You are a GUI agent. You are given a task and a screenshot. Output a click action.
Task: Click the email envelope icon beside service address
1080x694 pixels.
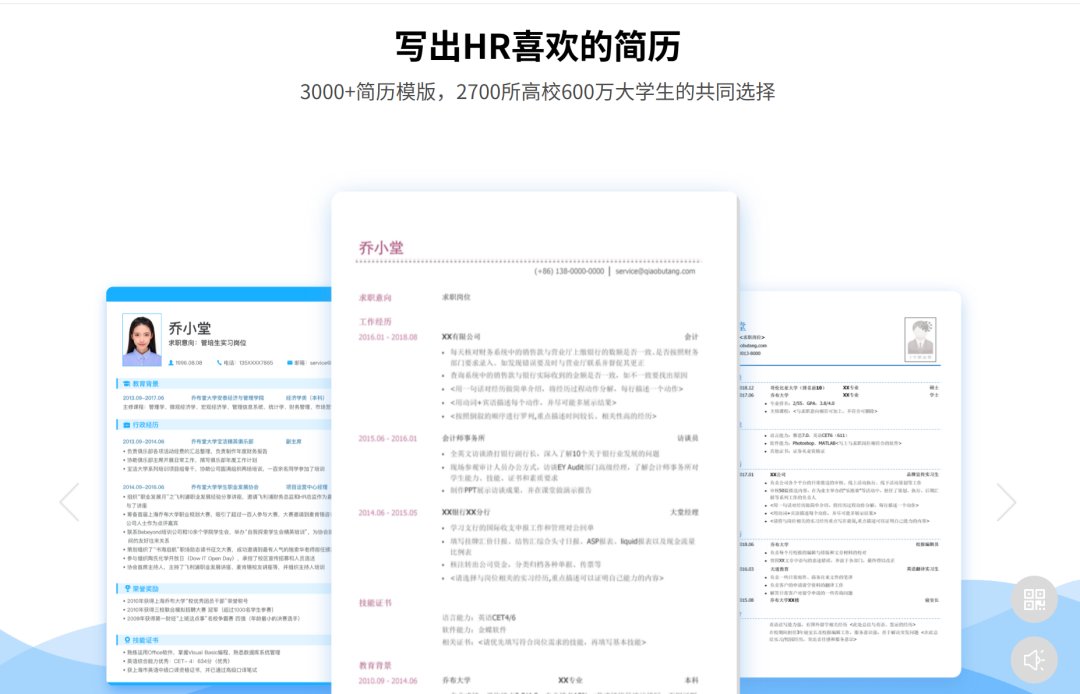[x=288, y=362]
